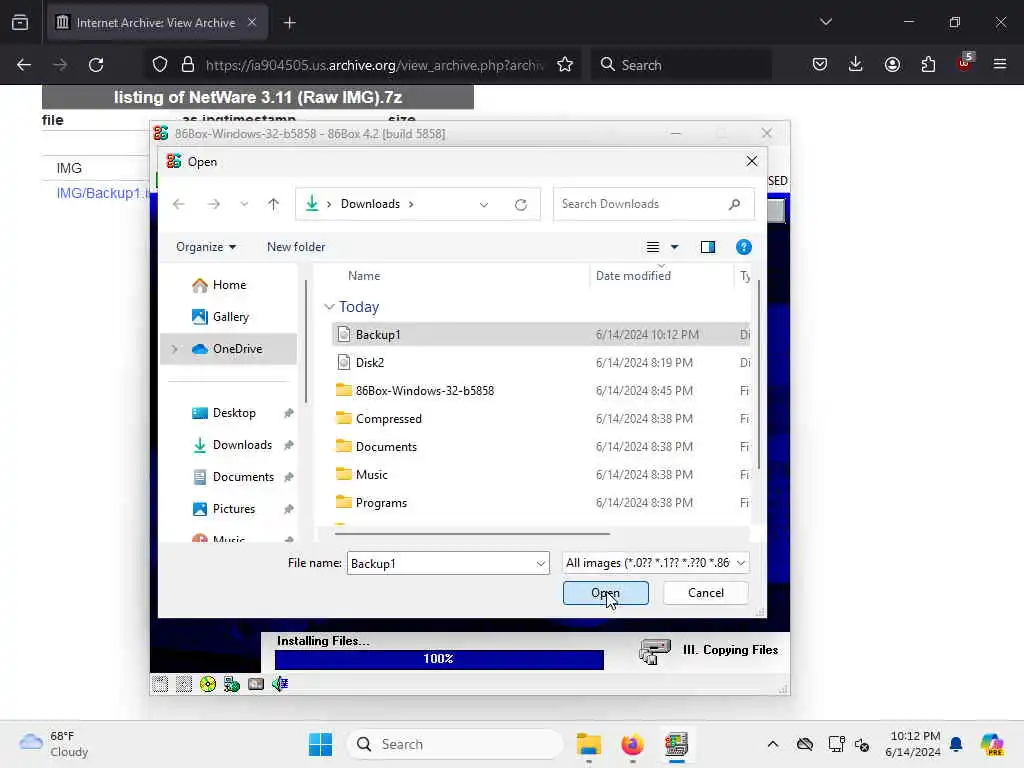Open File name dropdown list
Image resolution: width=1024 pixels, height=768 pixels.
(541, 564)
